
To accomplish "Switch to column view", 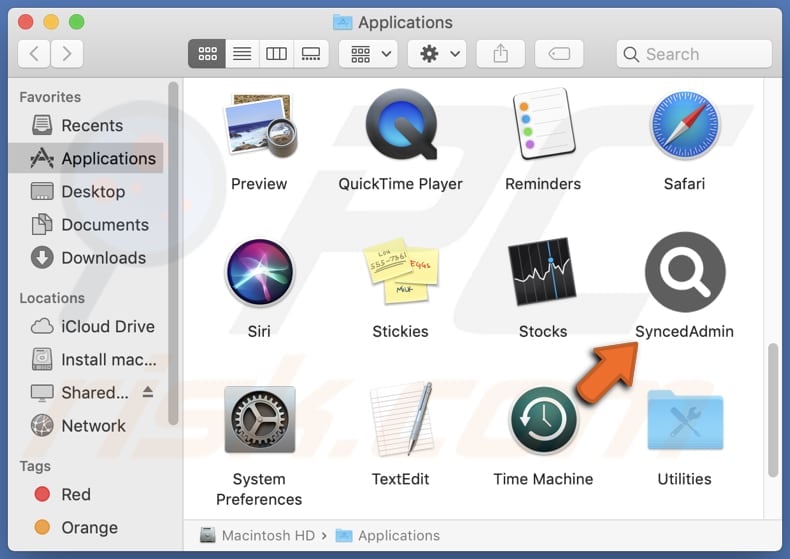I will (276, 53).
